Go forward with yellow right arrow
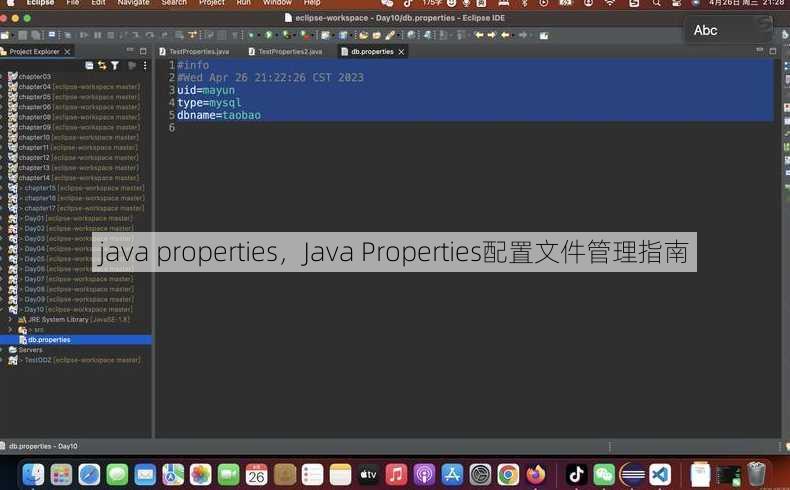The image size is (790, 490). pos(491,35)
